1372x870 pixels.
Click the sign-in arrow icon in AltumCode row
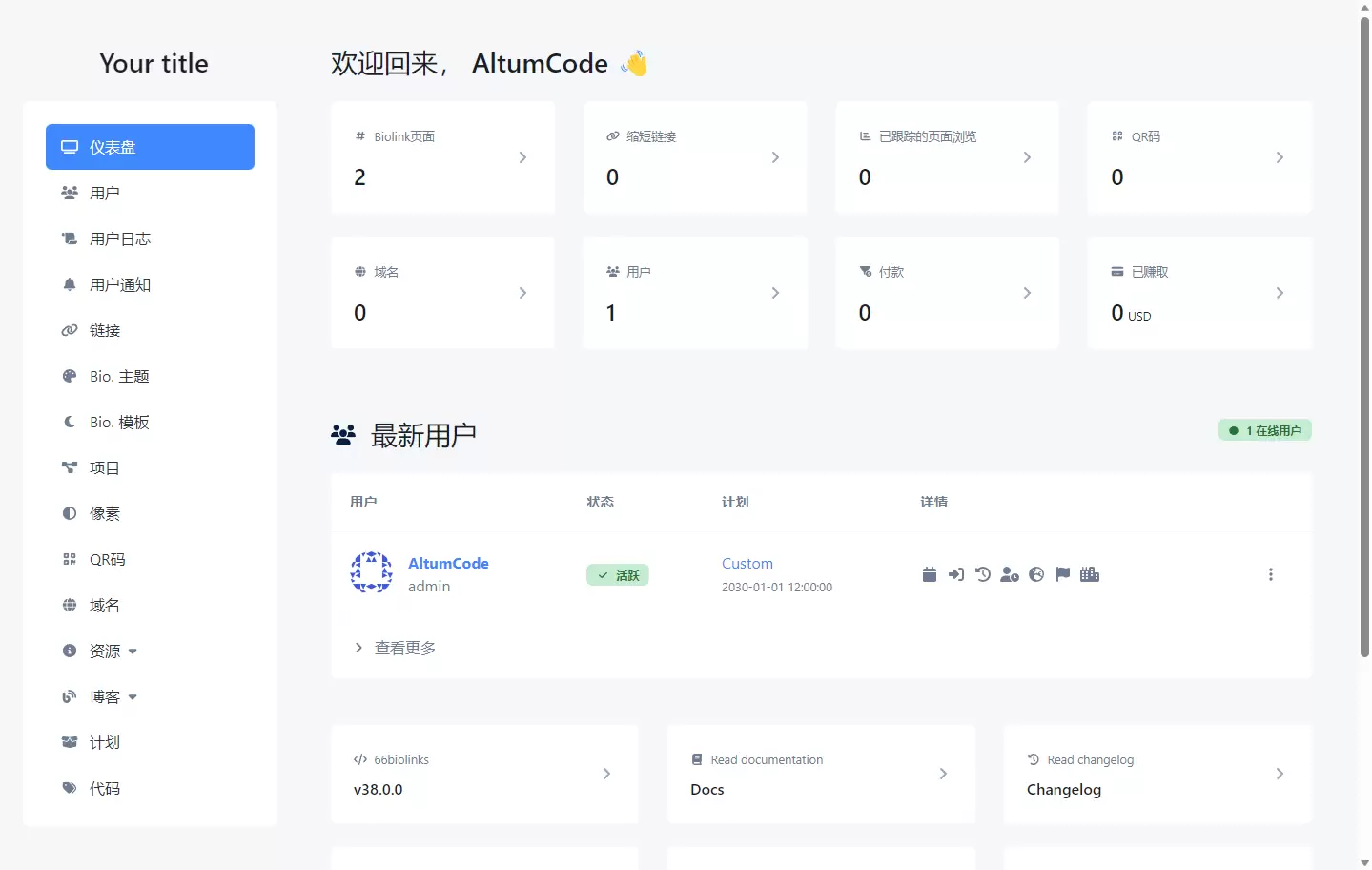tap(956, 574)
